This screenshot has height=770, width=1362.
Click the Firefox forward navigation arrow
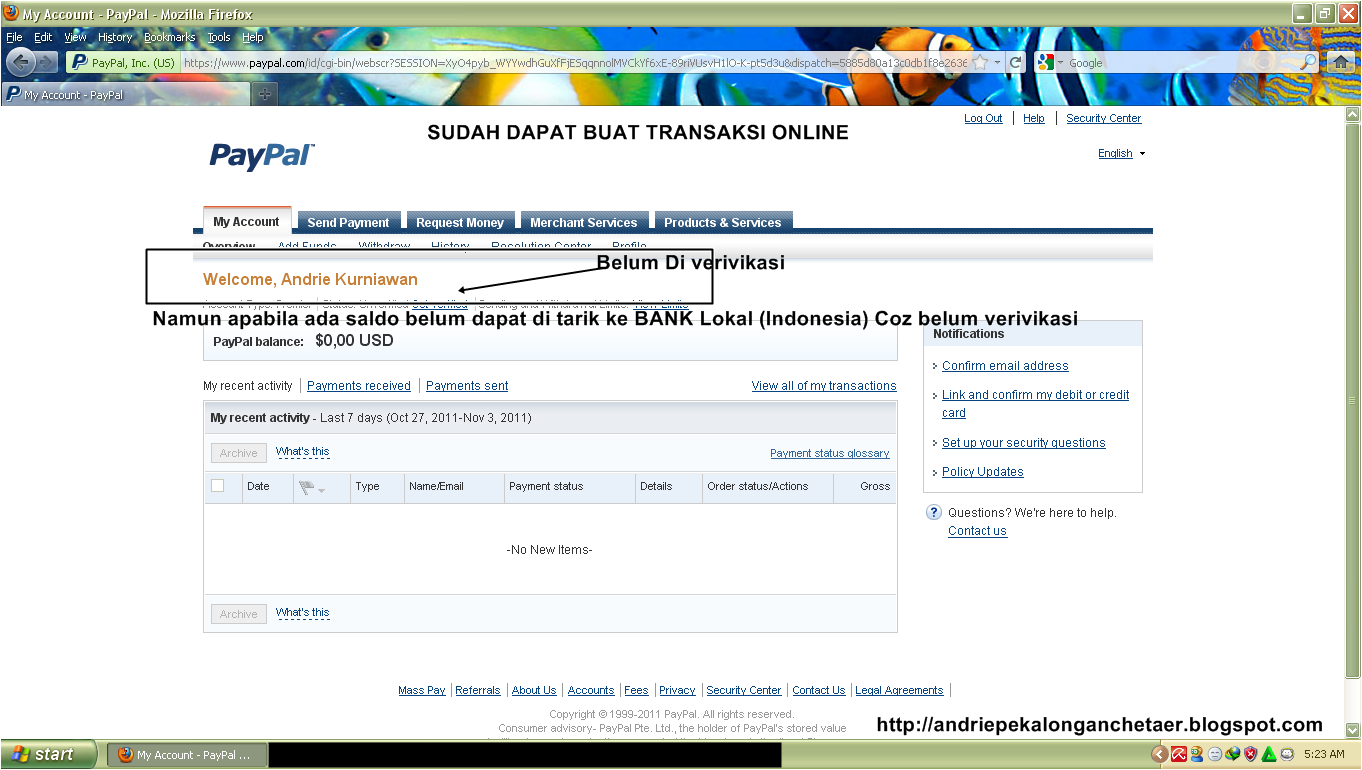point(47,62)
